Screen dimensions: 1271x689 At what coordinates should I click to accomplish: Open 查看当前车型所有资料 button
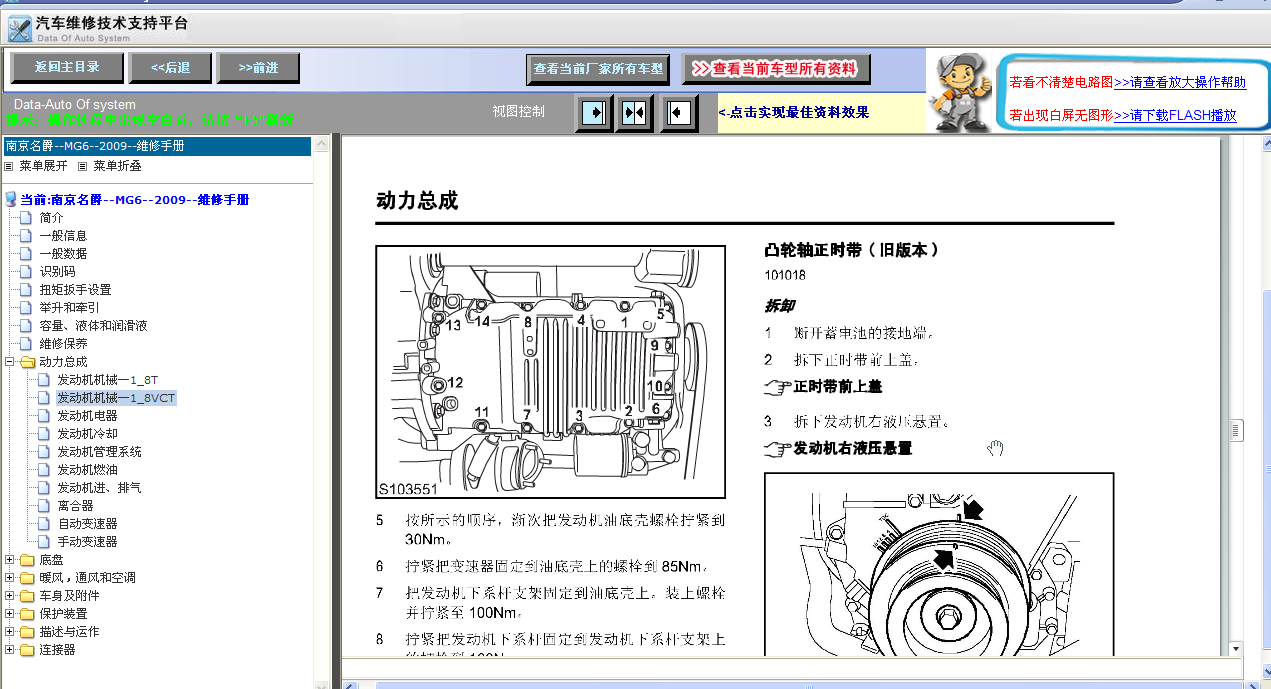click(776, 69)
